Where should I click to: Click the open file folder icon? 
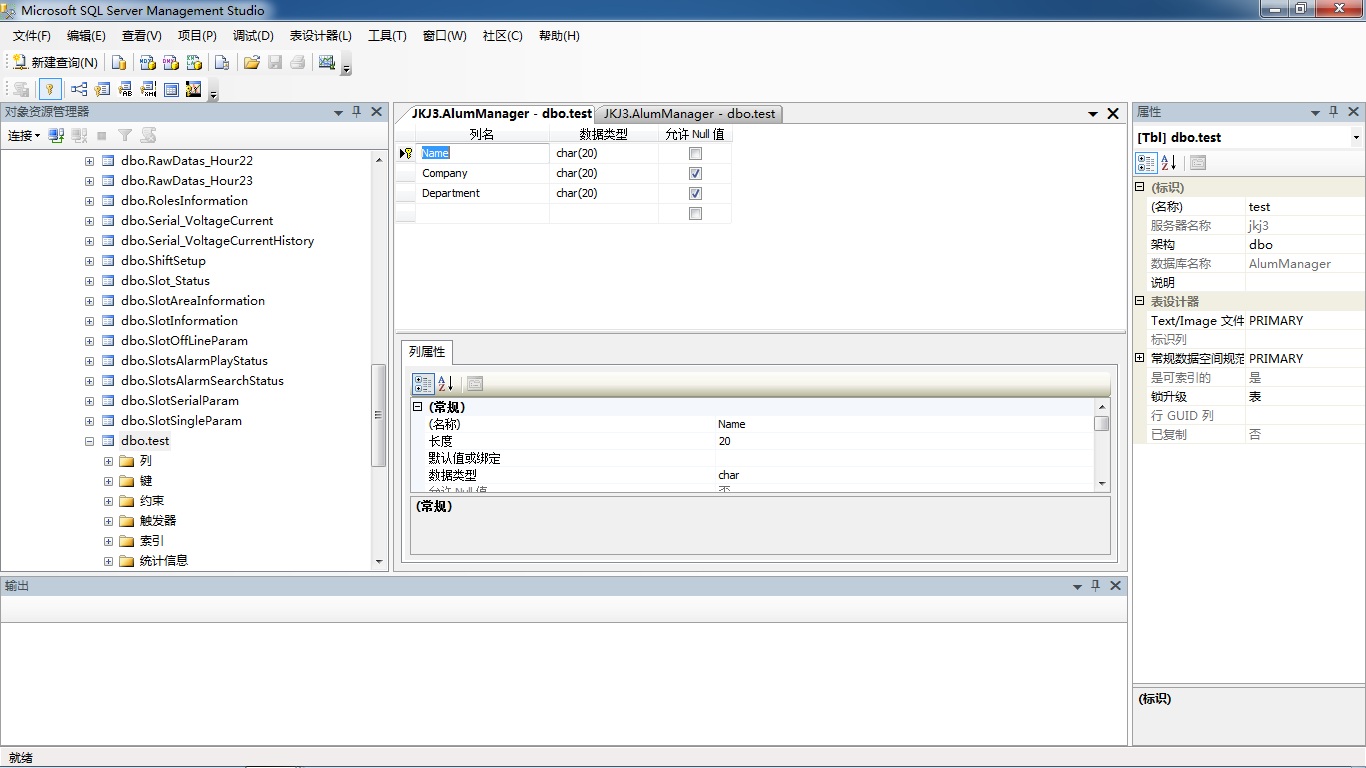pos(252,62)
